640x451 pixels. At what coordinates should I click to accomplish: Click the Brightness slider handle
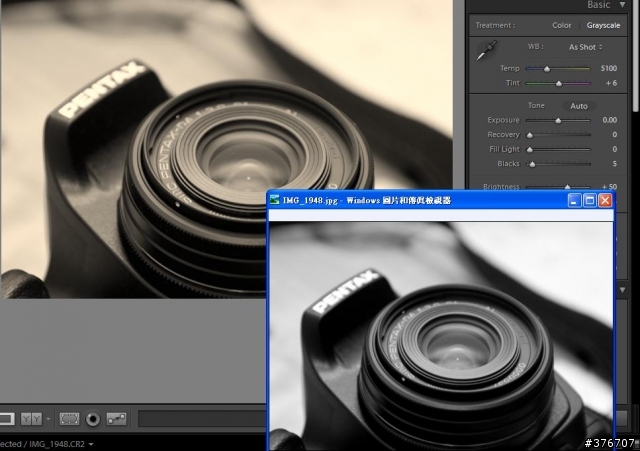pyautogui.click(x=567, y=187)
